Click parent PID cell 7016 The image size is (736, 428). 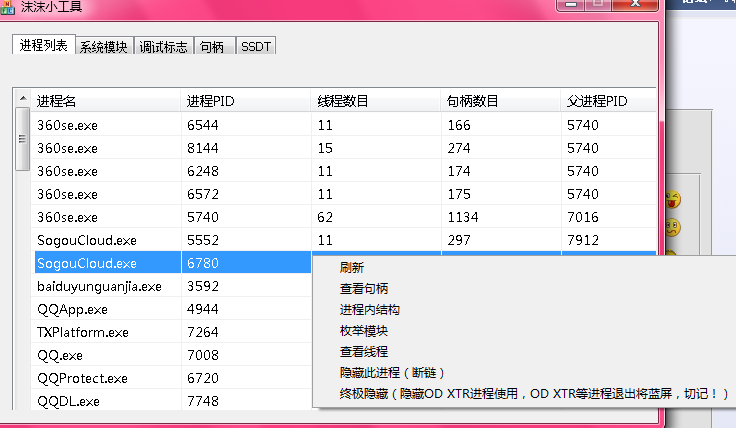tap(583, 217)
